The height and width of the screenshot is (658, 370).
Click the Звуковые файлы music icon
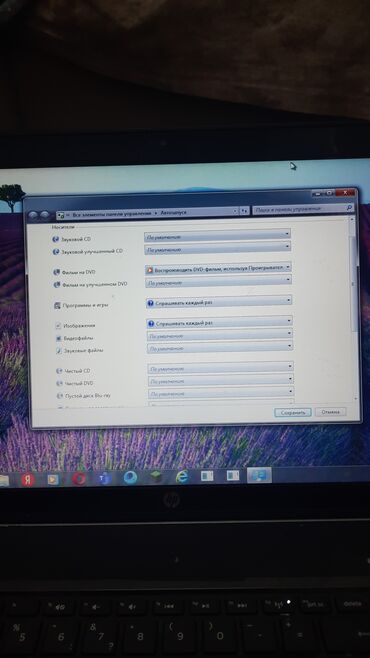[59, 350]
